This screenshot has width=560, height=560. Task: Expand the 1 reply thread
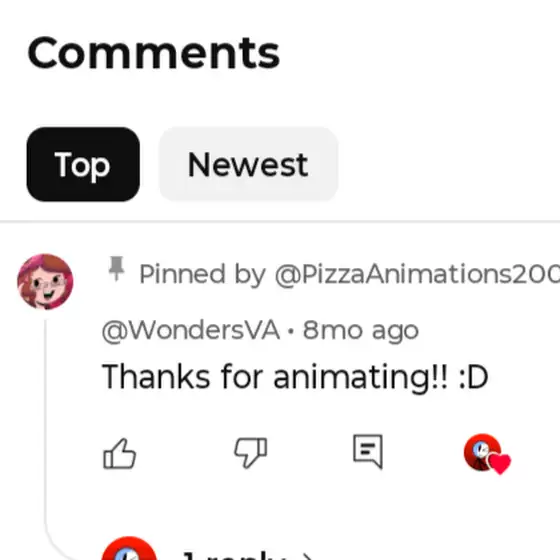234,555
